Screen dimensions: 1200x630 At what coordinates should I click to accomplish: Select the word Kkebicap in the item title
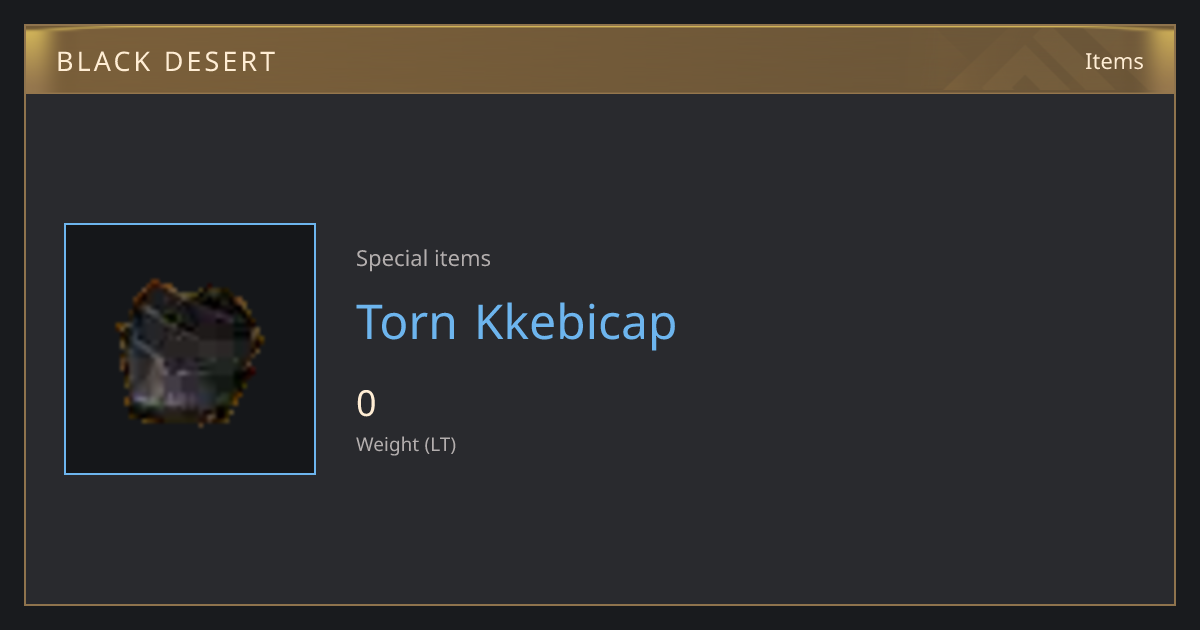click(576, 322)
